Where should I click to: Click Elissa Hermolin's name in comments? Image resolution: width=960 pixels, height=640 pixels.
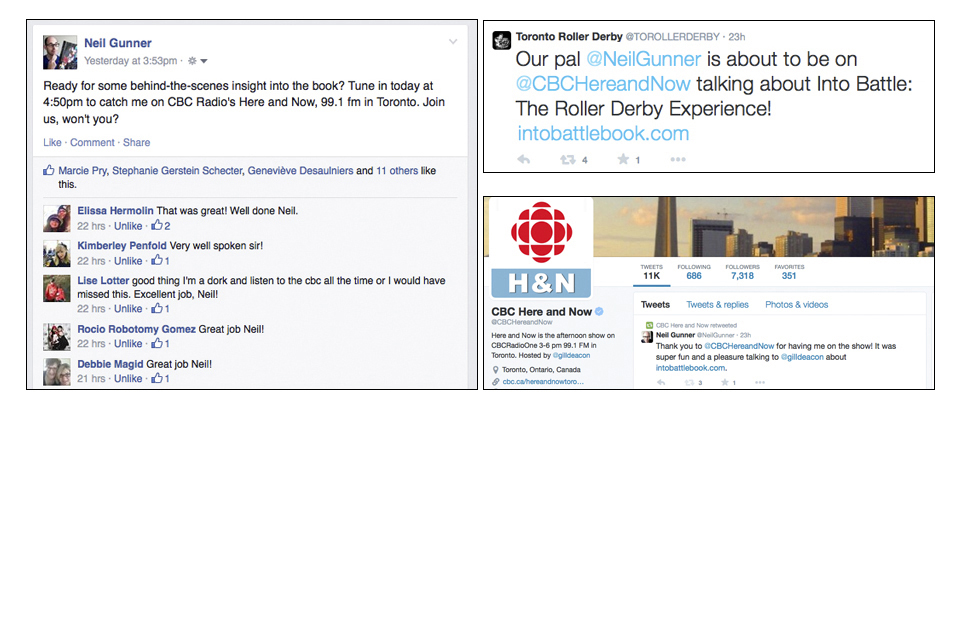pos(115,211)
